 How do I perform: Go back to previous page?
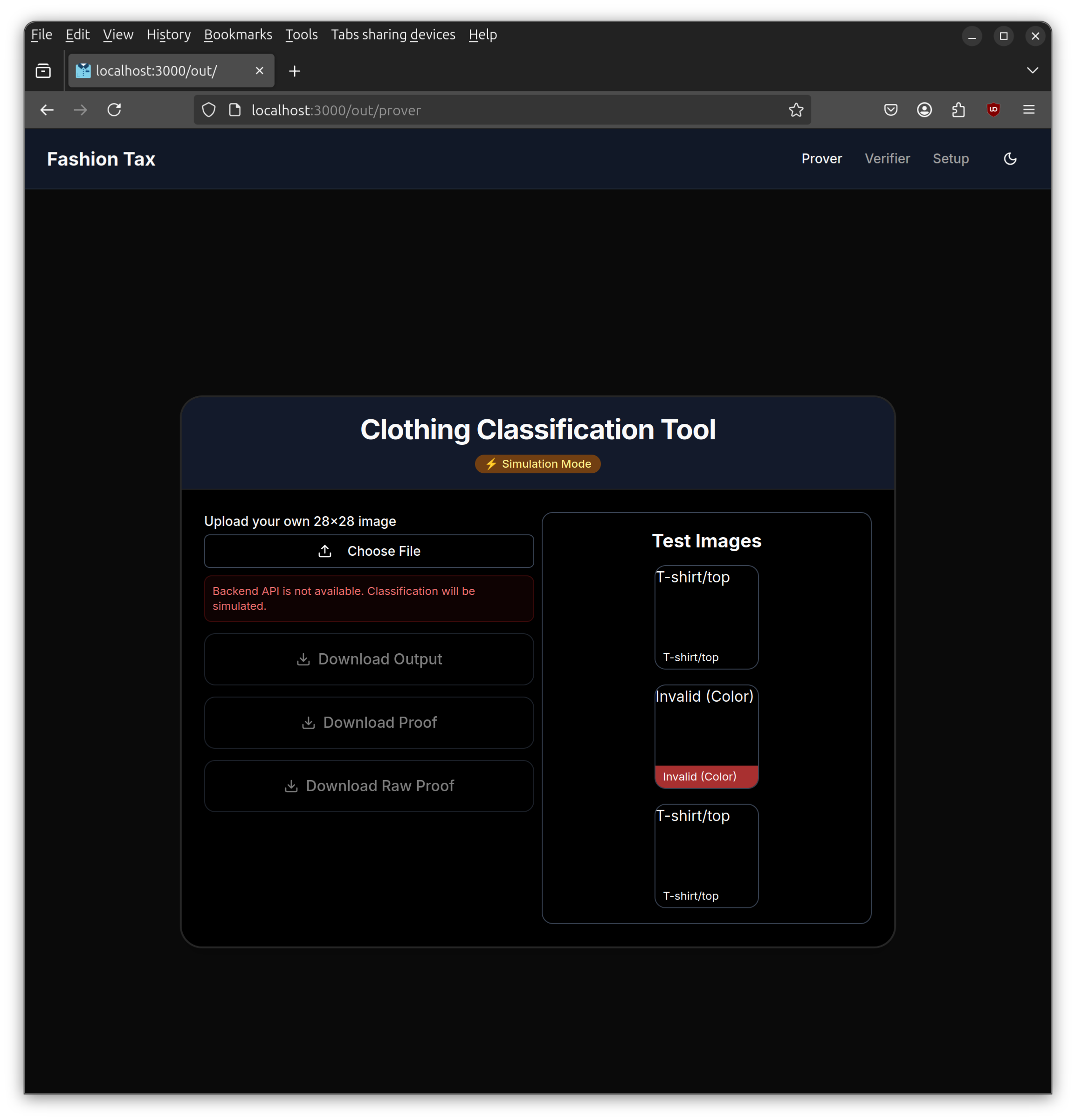(47, 110)
